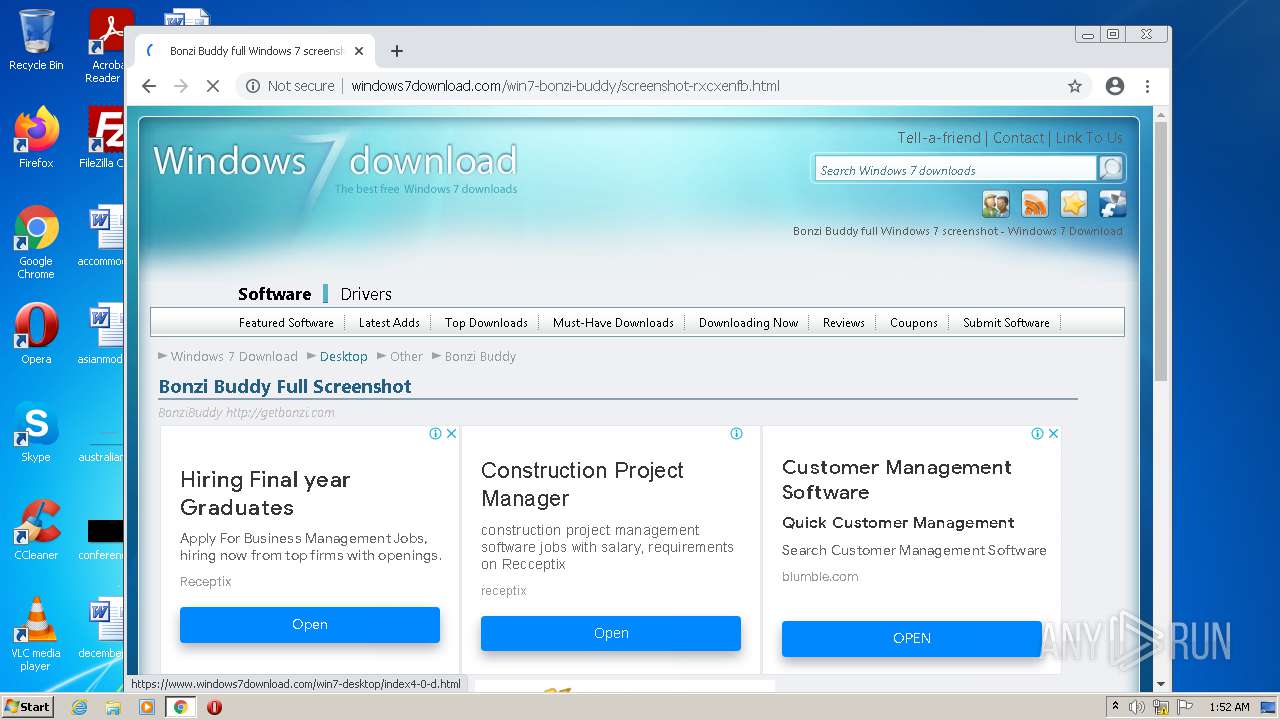Image resolution: width=1280 pixels, height=720 pixels.
Task: Open Submit Software menu item
Action: tap(1006, 323)
